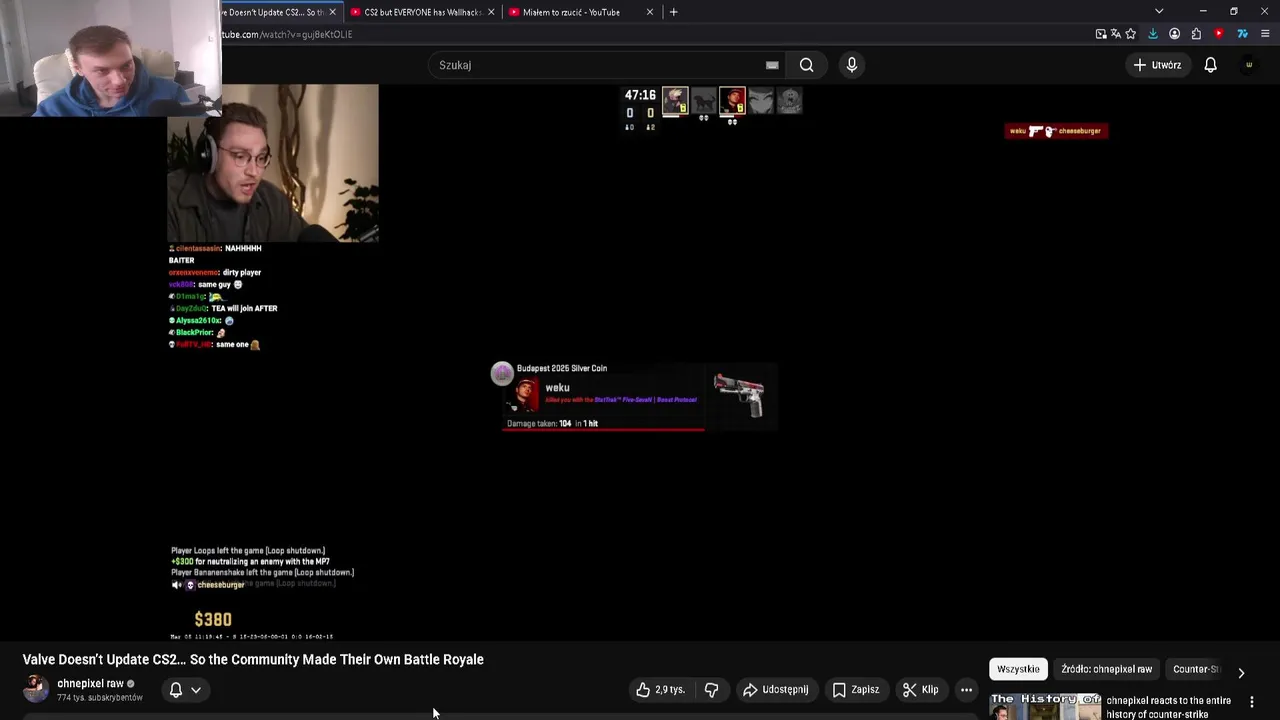1280x720 pixels.
Task: Click the '$380' money display in video
Action: [213, 619]
